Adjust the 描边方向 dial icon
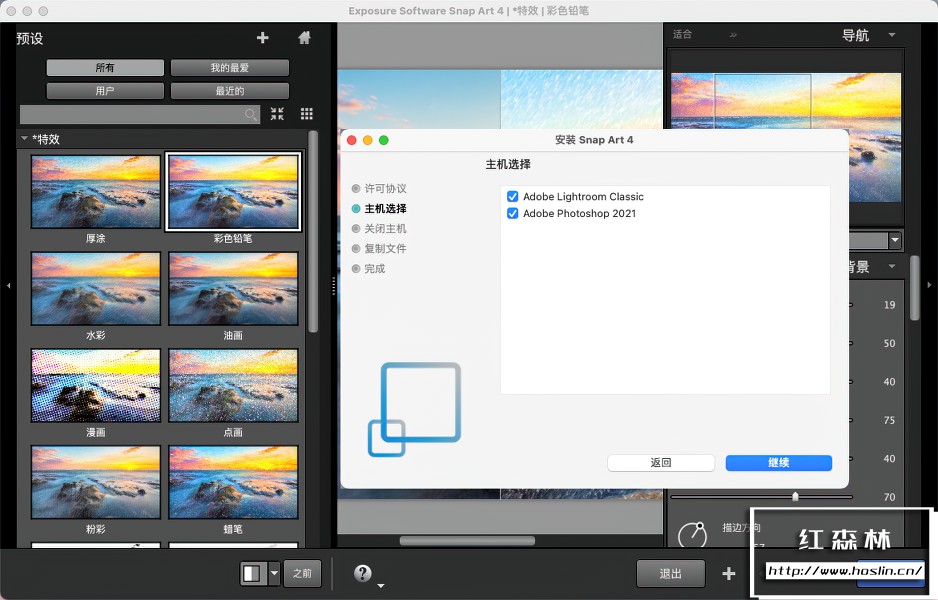This screenshot has width=938, height=600. coord(693,536)
